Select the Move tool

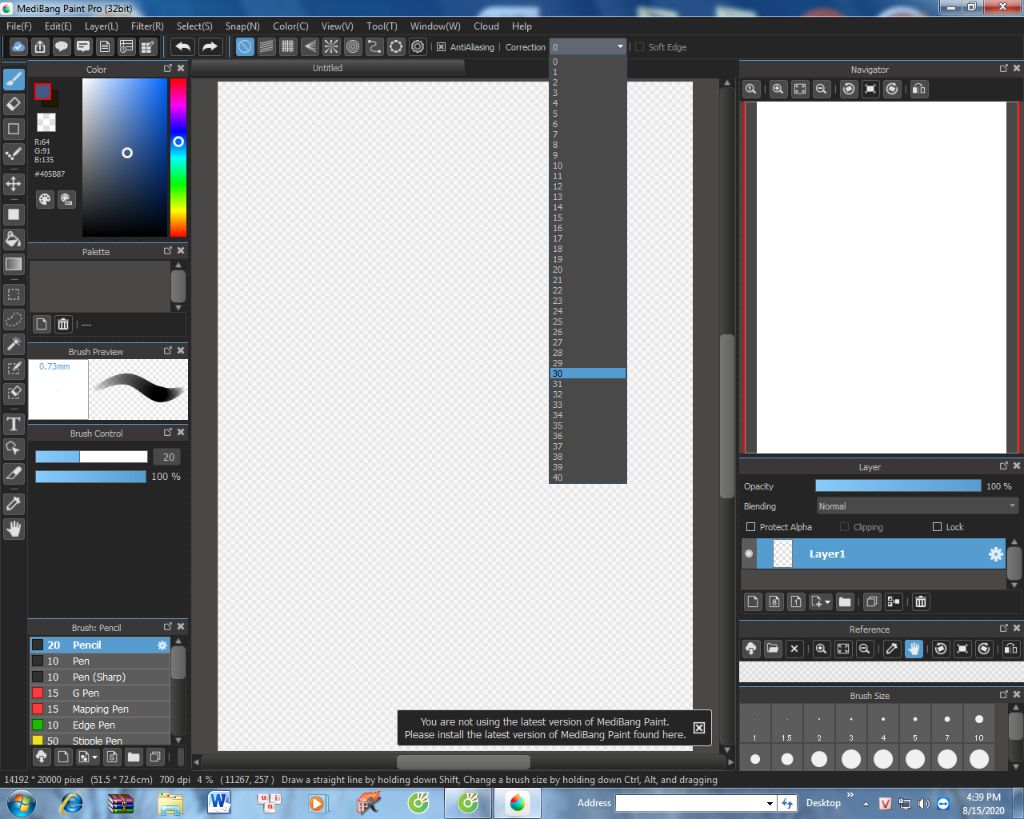pos(14,184)
